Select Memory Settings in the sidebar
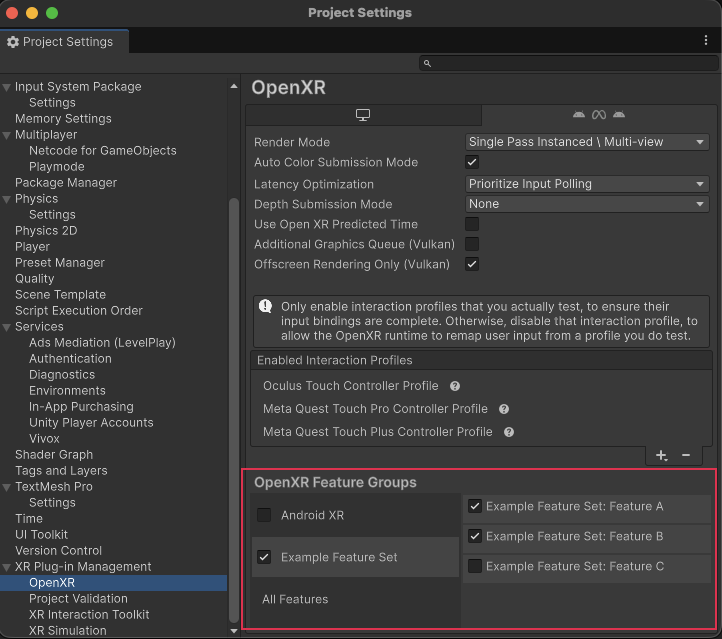The height and width of the screenshot is (639, 722). click(x=63, y=119)
